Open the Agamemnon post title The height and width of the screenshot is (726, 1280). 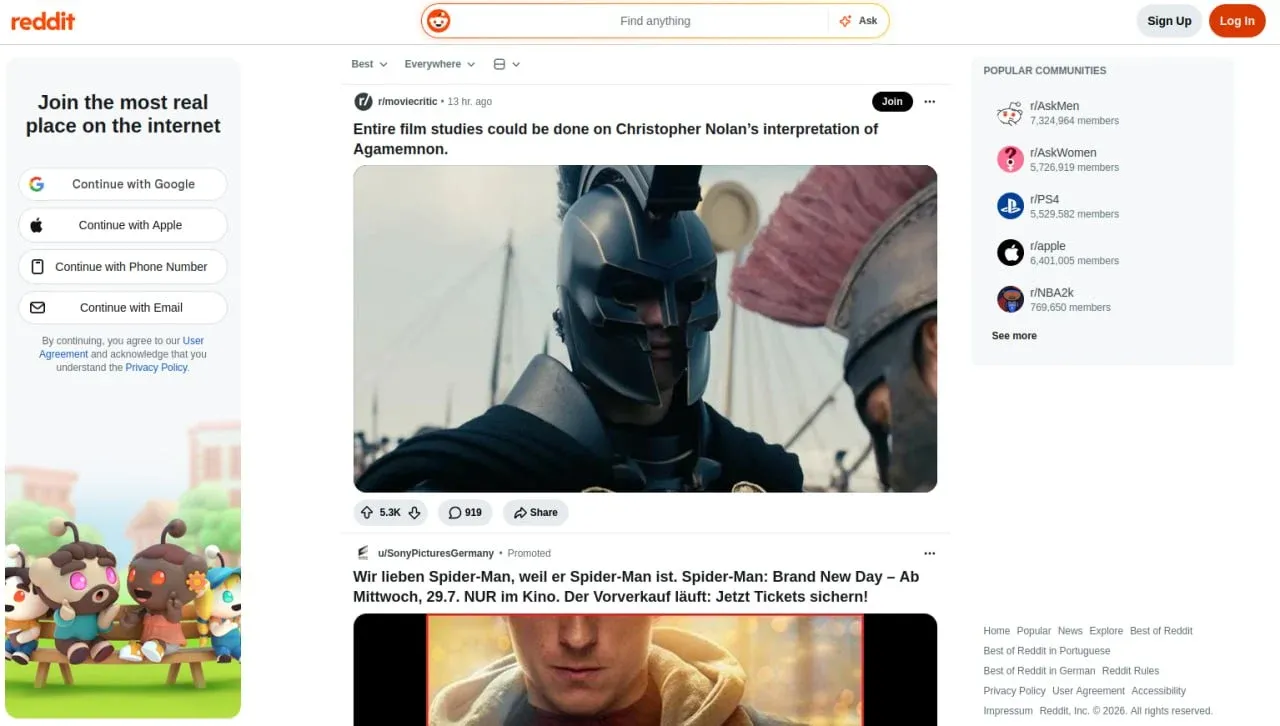[616, 139]
